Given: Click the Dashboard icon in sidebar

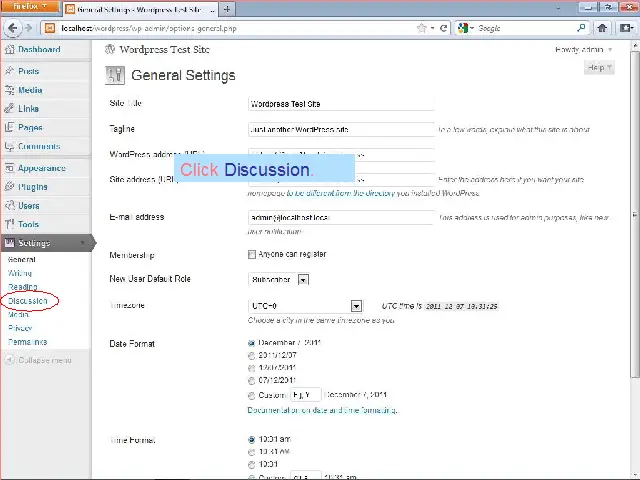Looking at the screenshot, I should click(9, 49).
